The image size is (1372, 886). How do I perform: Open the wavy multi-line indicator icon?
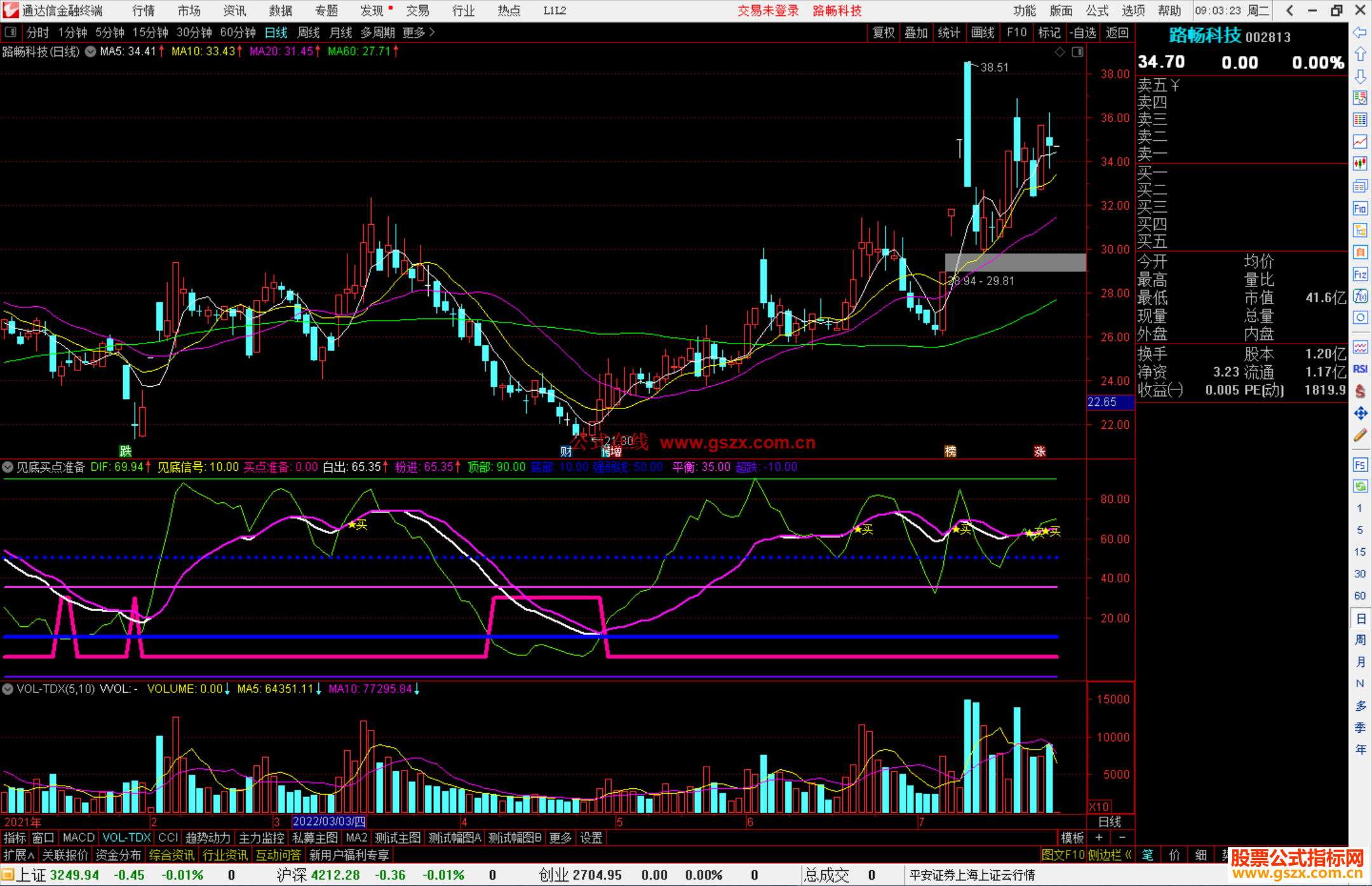click(1360, 347)
